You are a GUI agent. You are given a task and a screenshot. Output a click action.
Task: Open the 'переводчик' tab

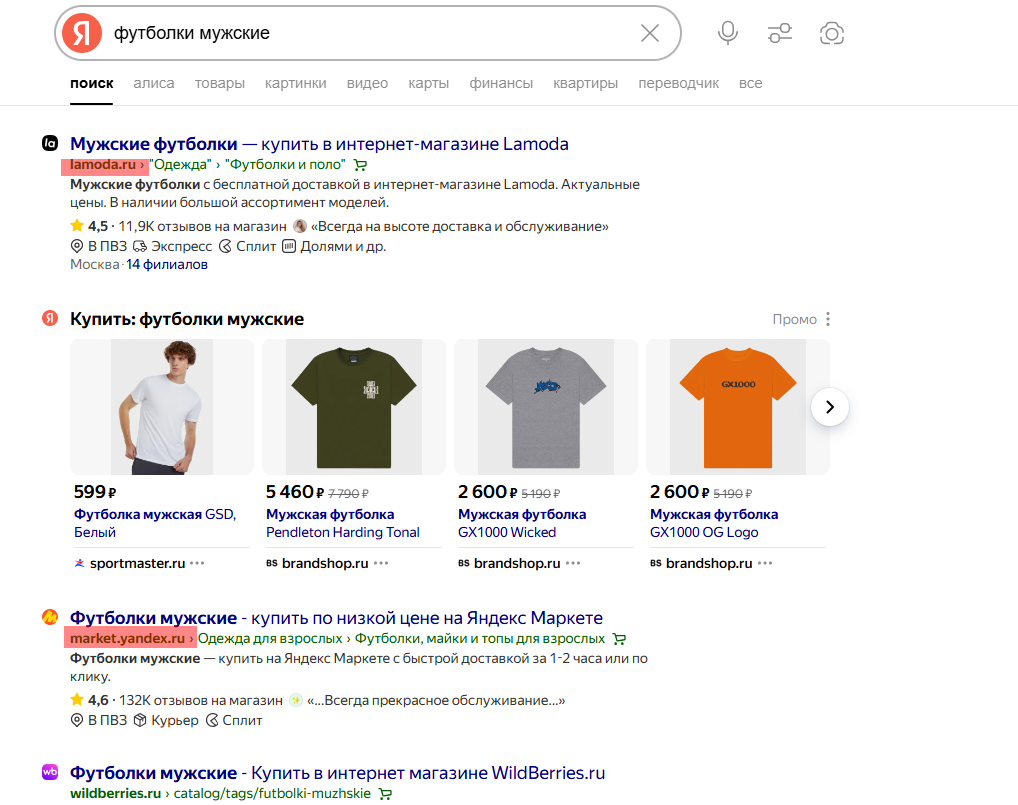[x=678, y=83]
